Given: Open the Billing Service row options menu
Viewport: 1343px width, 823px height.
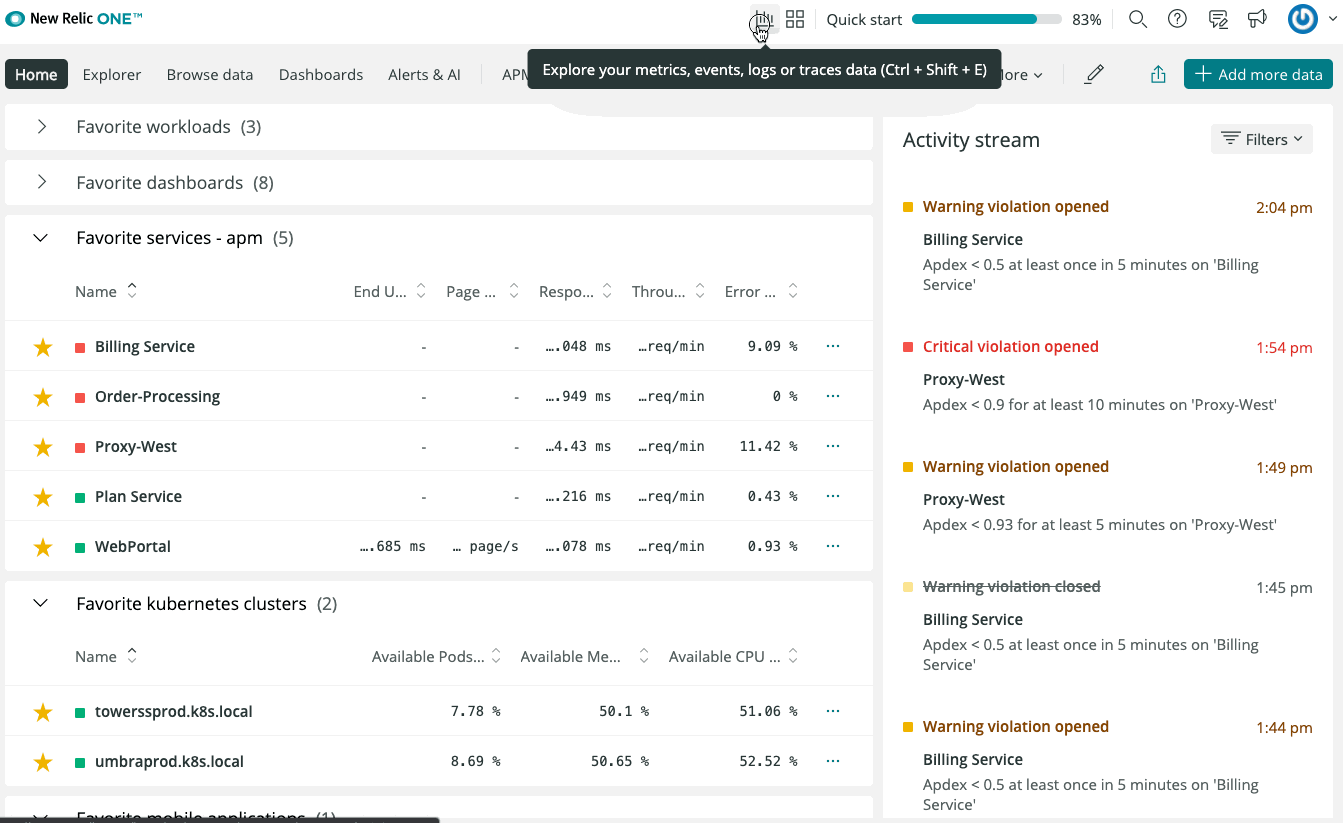Looking at the screenshot, I should pos(833,346).
